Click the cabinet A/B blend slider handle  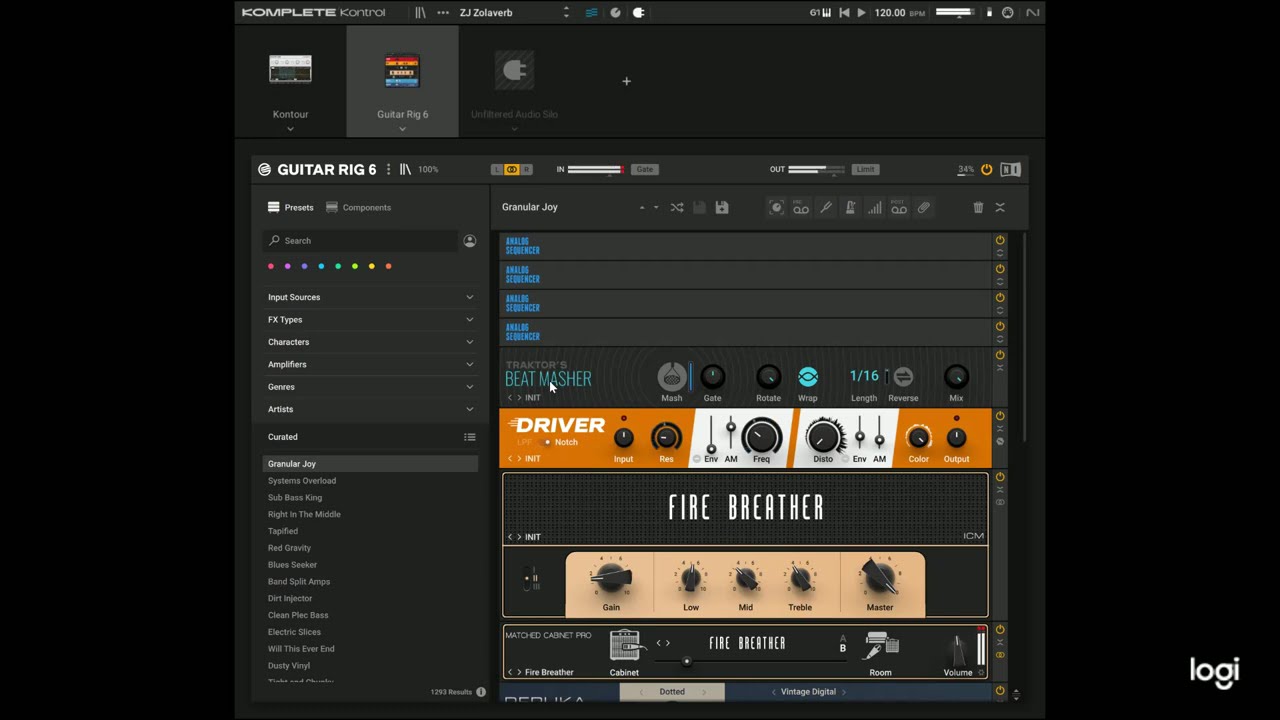686,661
